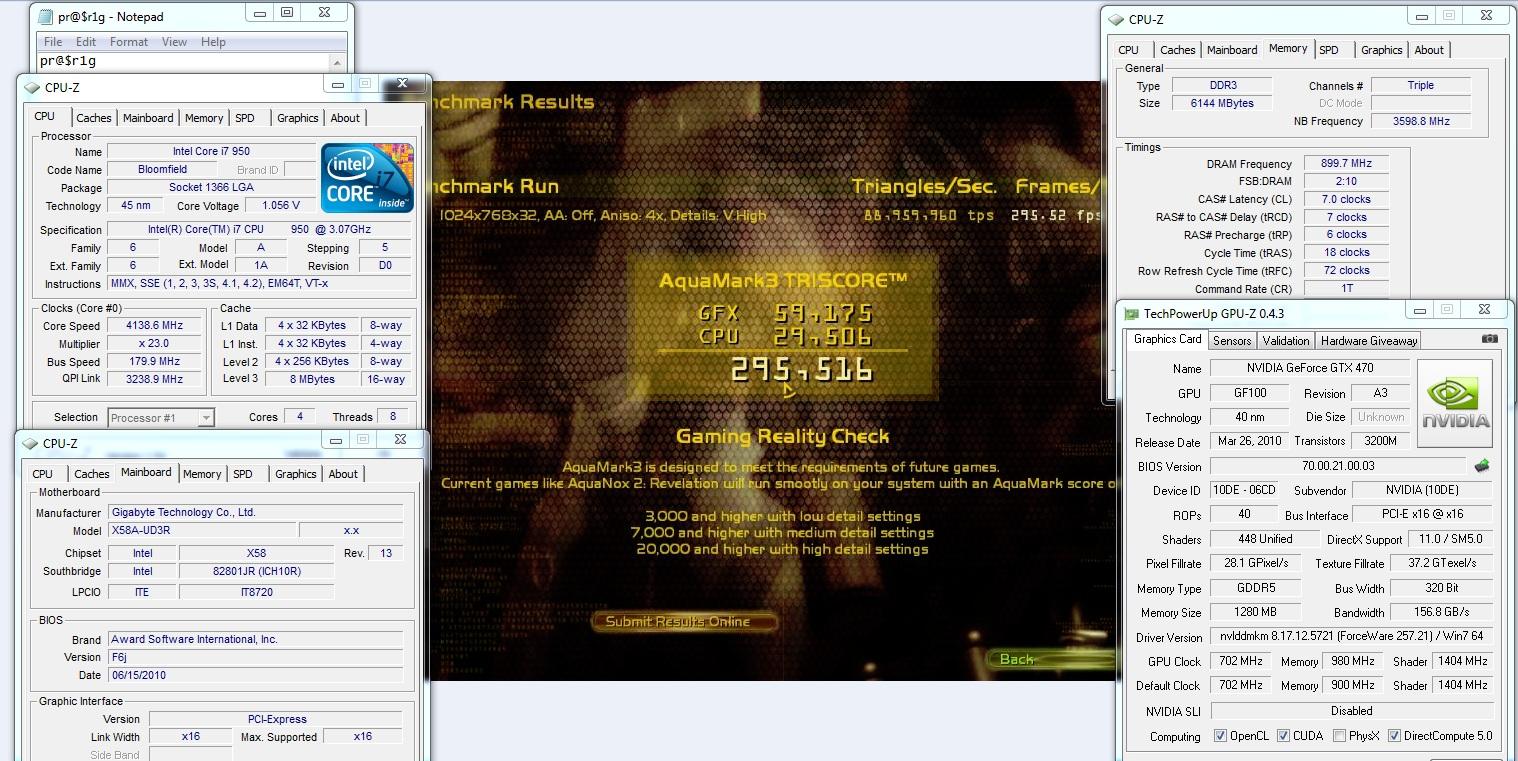Click the Code Name value Bloomfield
1518x761 pixels.
click(161, 170)
